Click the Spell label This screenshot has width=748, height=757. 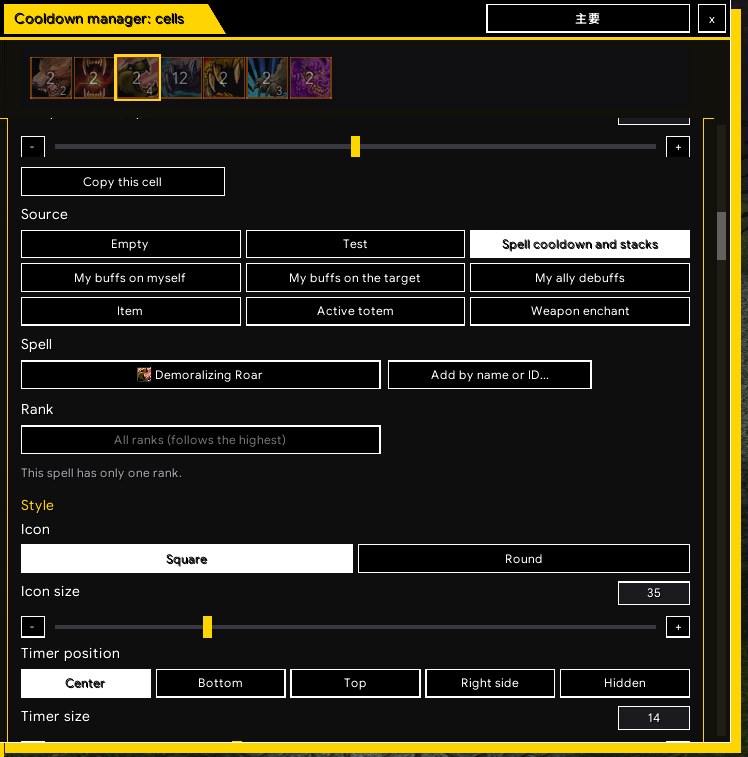36,344
